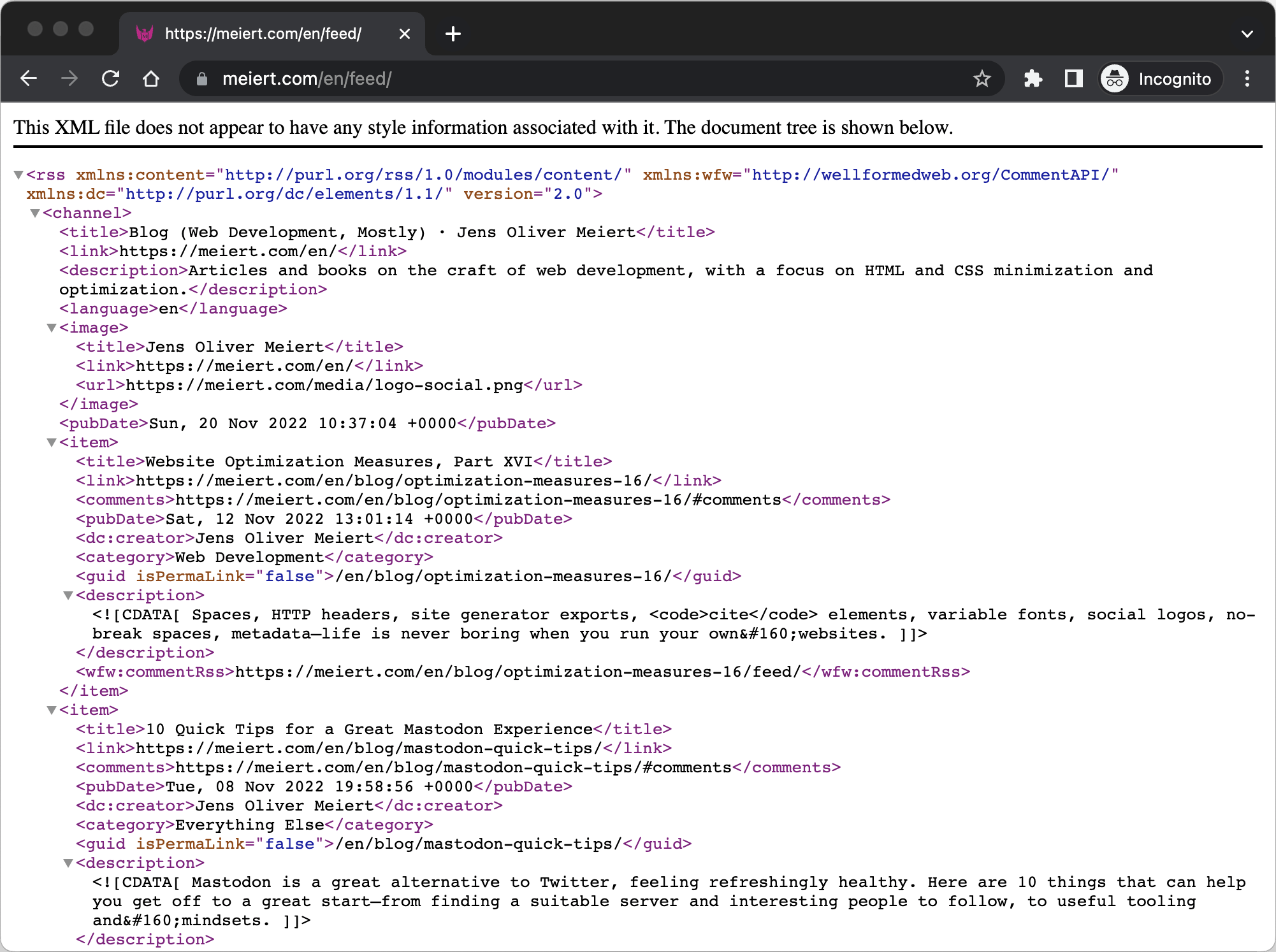This screenshot has height=952, width=1276.
Task: Click guid '/en/blog/optimization-measures-16/'
Action: 409,576
